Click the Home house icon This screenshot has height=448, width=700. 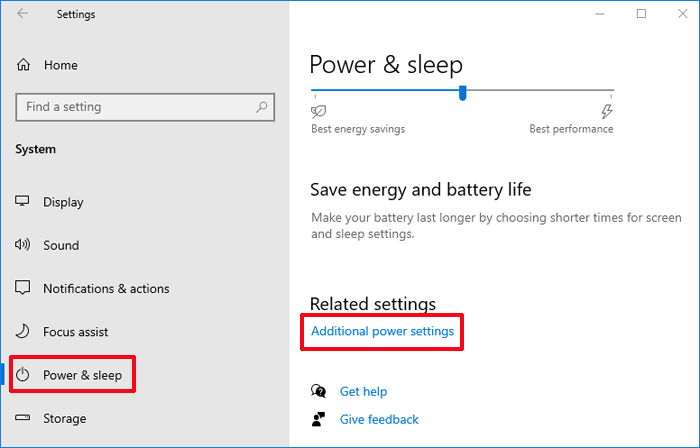(x=23, y=65)
